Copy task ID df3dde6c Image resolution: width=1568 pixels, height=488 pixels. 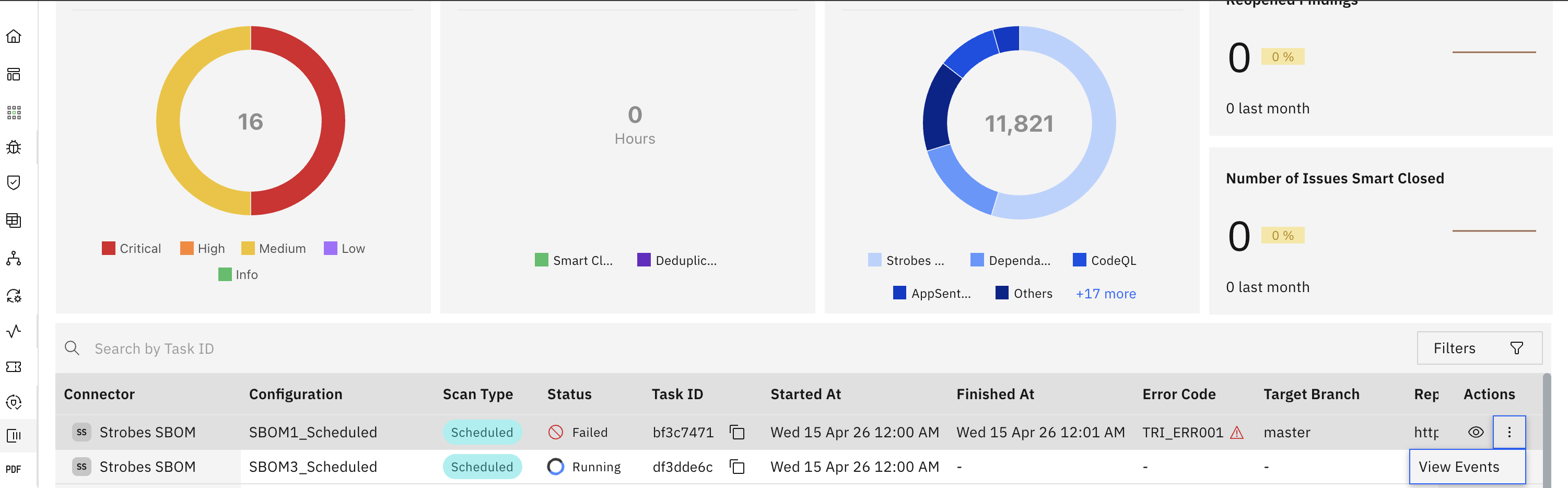737,467
